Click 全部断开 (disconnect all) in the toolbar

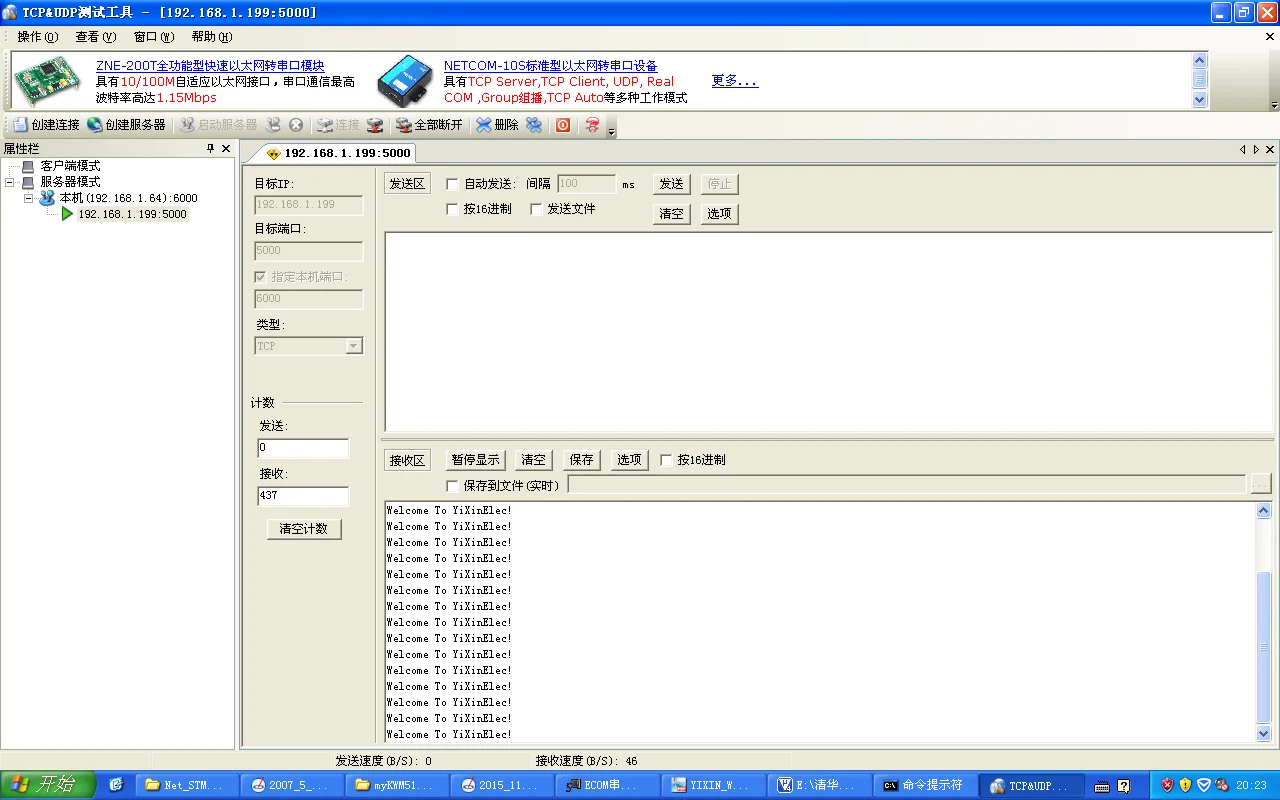(x=429, y=125)
